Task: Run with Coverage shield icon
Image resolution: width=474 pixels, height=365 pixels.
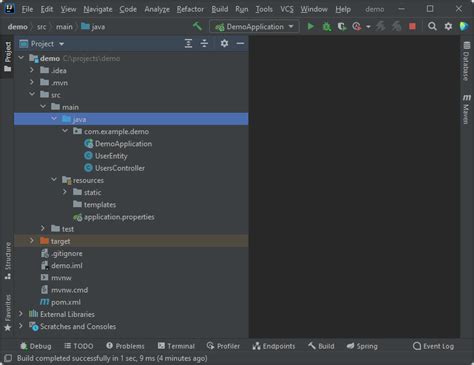Action: (x=342, y=27)
